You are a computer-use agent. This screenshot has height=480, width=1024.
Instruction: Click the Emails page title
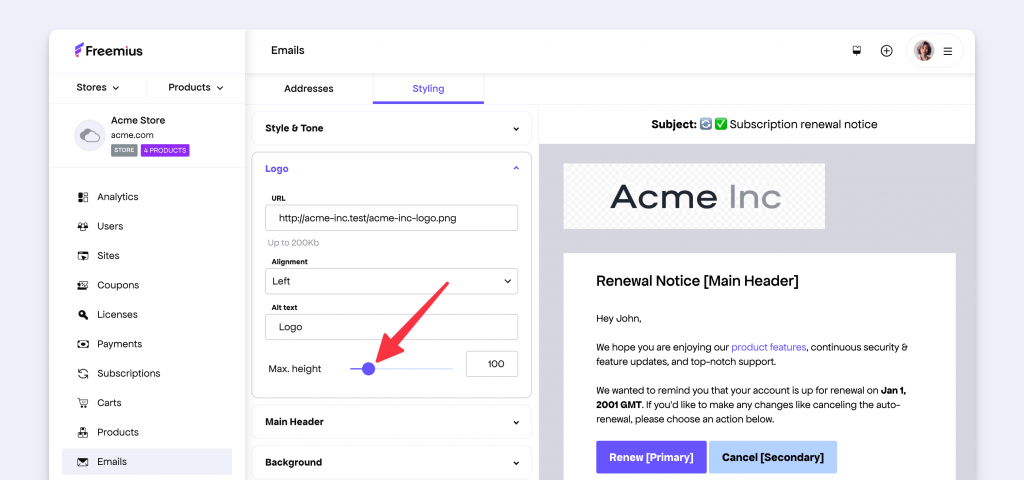tap(287, 50)
